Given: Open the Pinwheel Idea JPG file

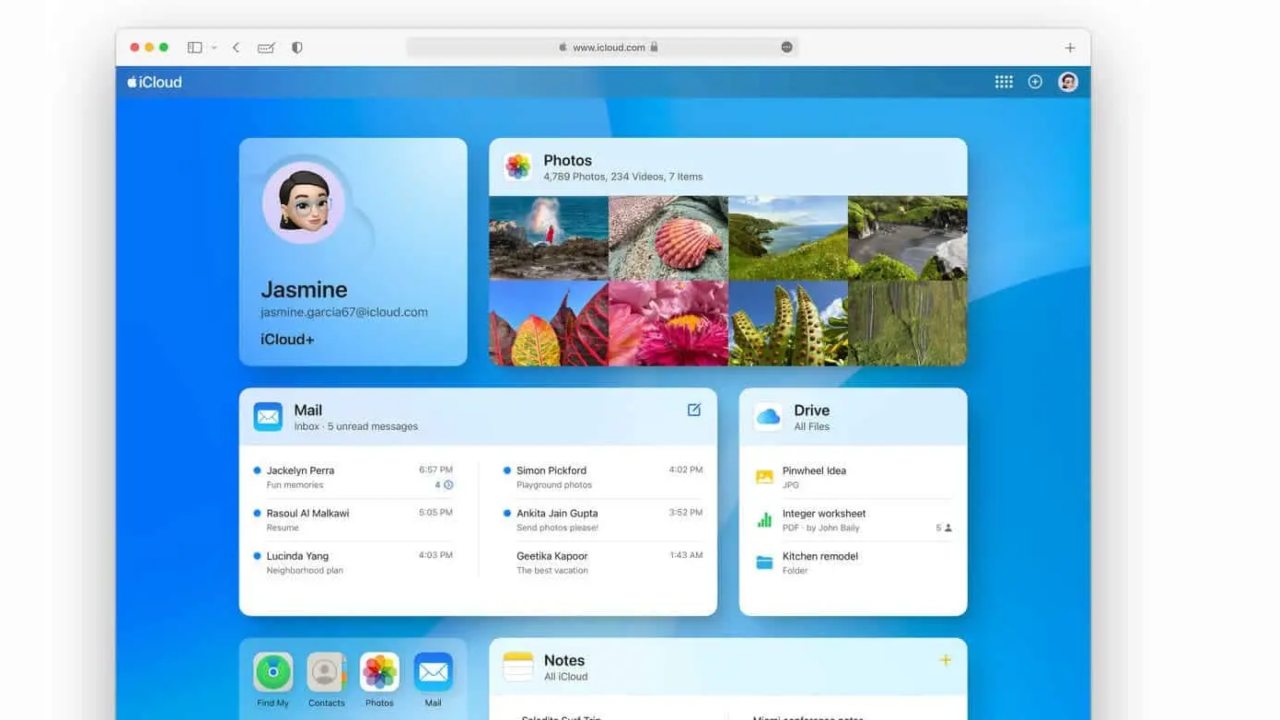Looking at the screenshot, I should pyautogui.click(x=853, y=477).
